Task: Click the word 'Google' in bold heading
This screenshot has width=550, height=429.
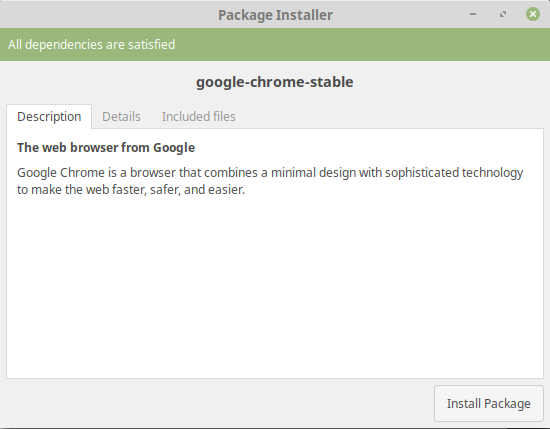Action: (174, 148)
